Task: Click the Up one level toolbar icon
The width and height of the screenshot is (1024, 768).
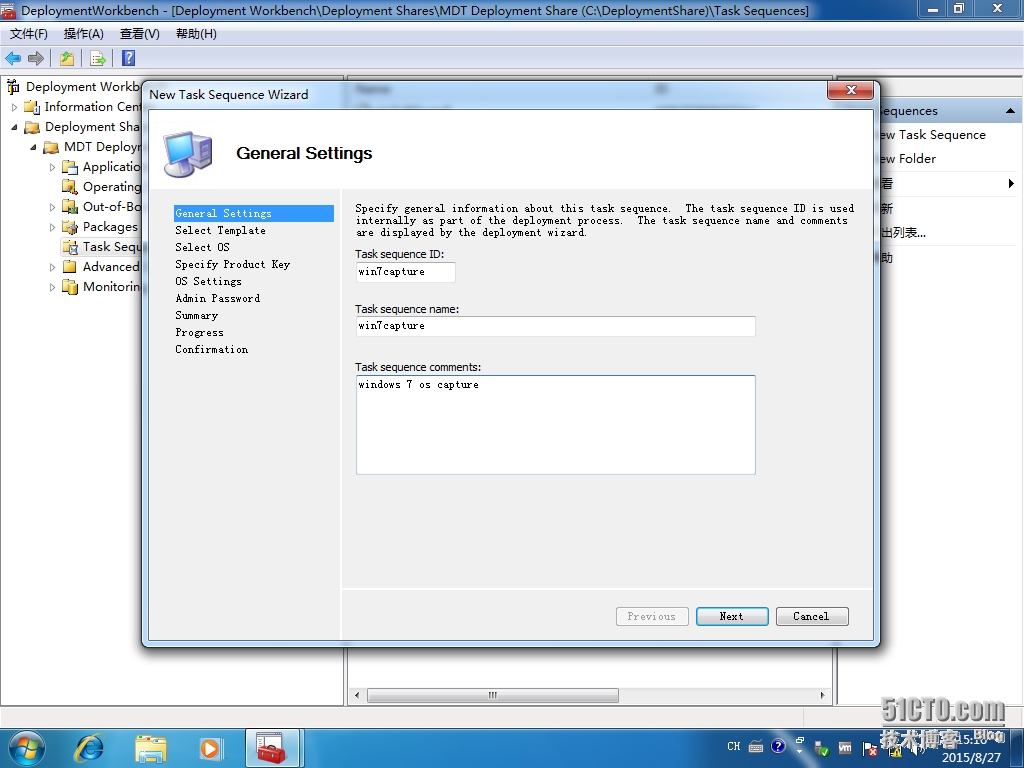Action: pos(67,58)
